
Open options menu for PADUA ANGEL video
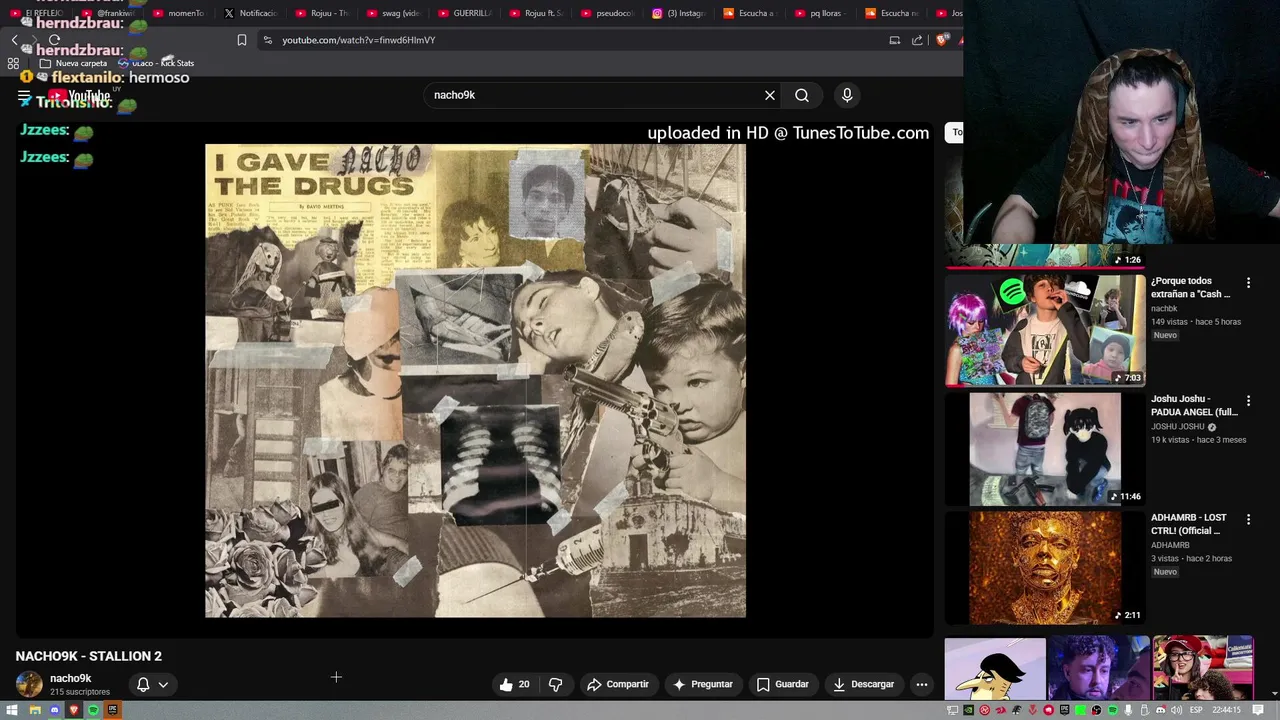pyautogui.click(x=1248, y=401)
